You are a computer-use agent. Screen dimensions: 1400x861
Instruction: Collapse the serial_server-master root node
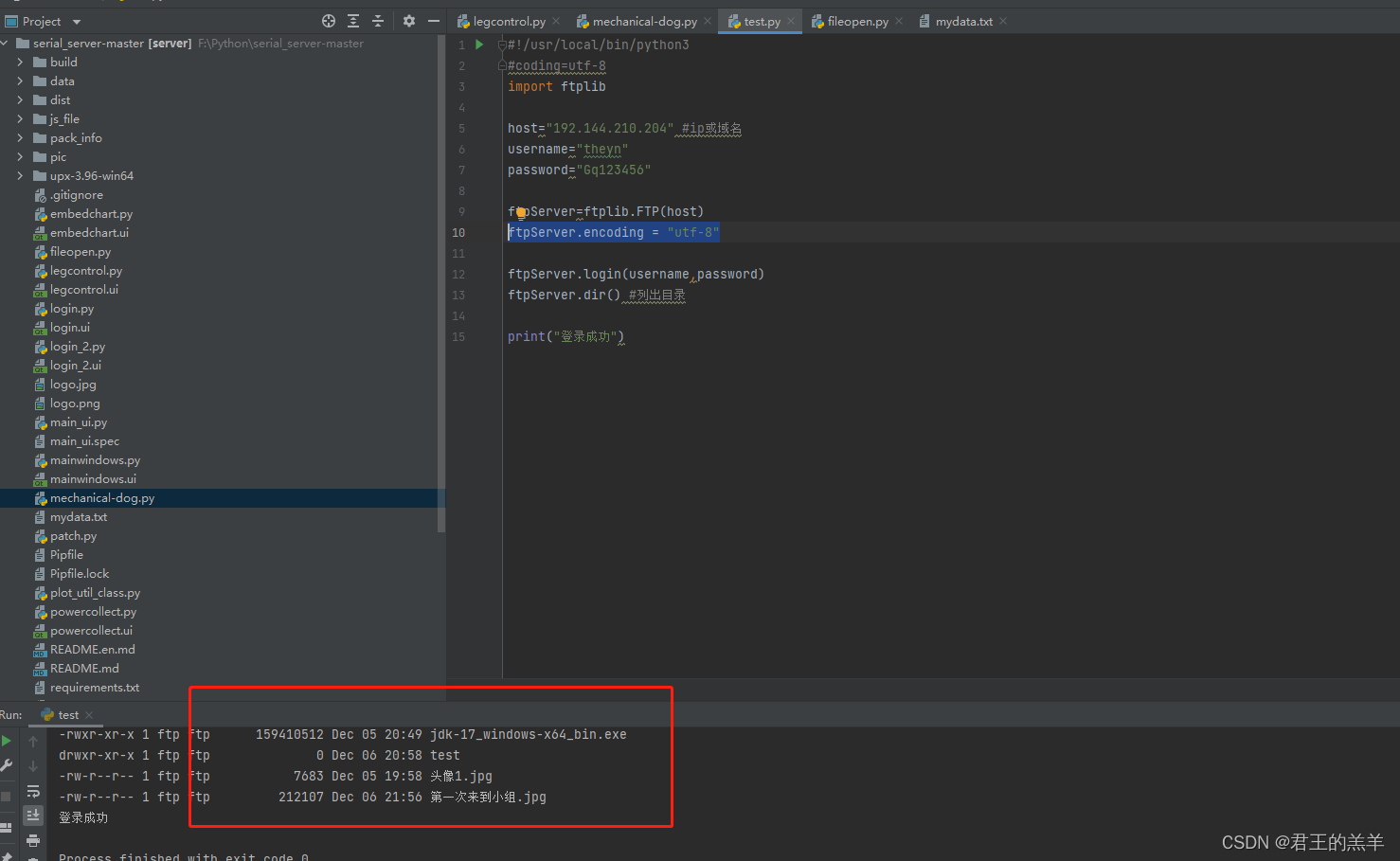[x=6, y=43]
